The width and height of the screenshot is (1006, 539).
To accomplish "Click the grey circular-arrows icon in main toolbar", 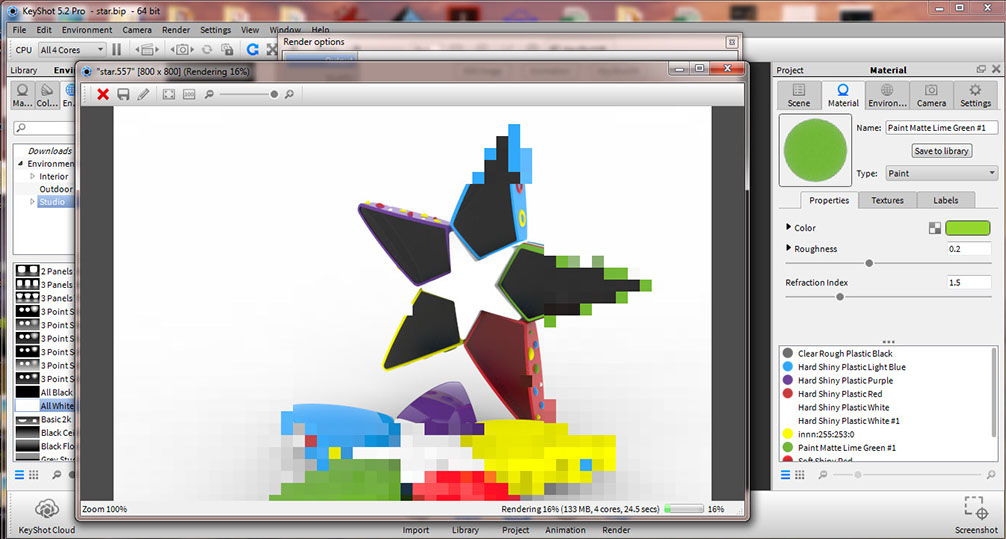I will click(x=207, y=49).
